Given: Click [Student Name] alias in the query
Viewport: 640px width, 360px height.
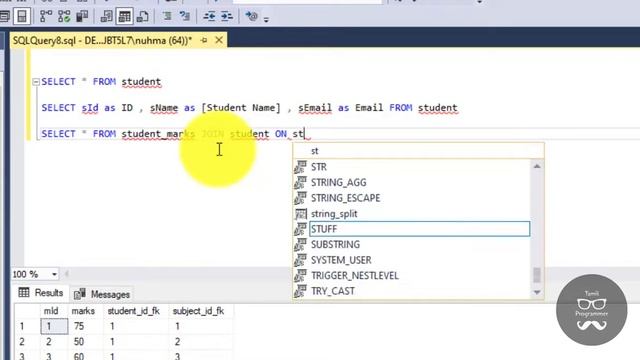Looking at the screenshot, I should 241,108.
